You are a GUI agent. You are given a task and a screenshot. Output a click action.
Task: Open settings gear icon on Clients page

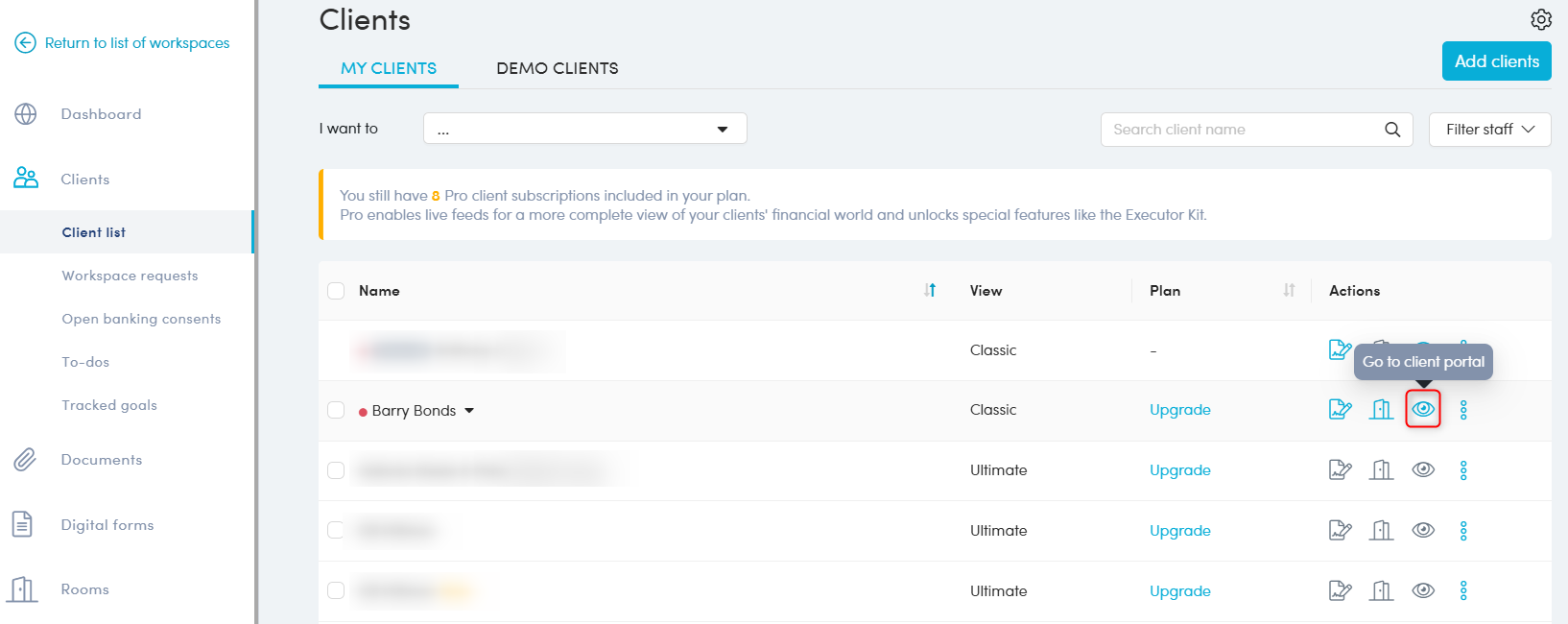[1540, 19]
